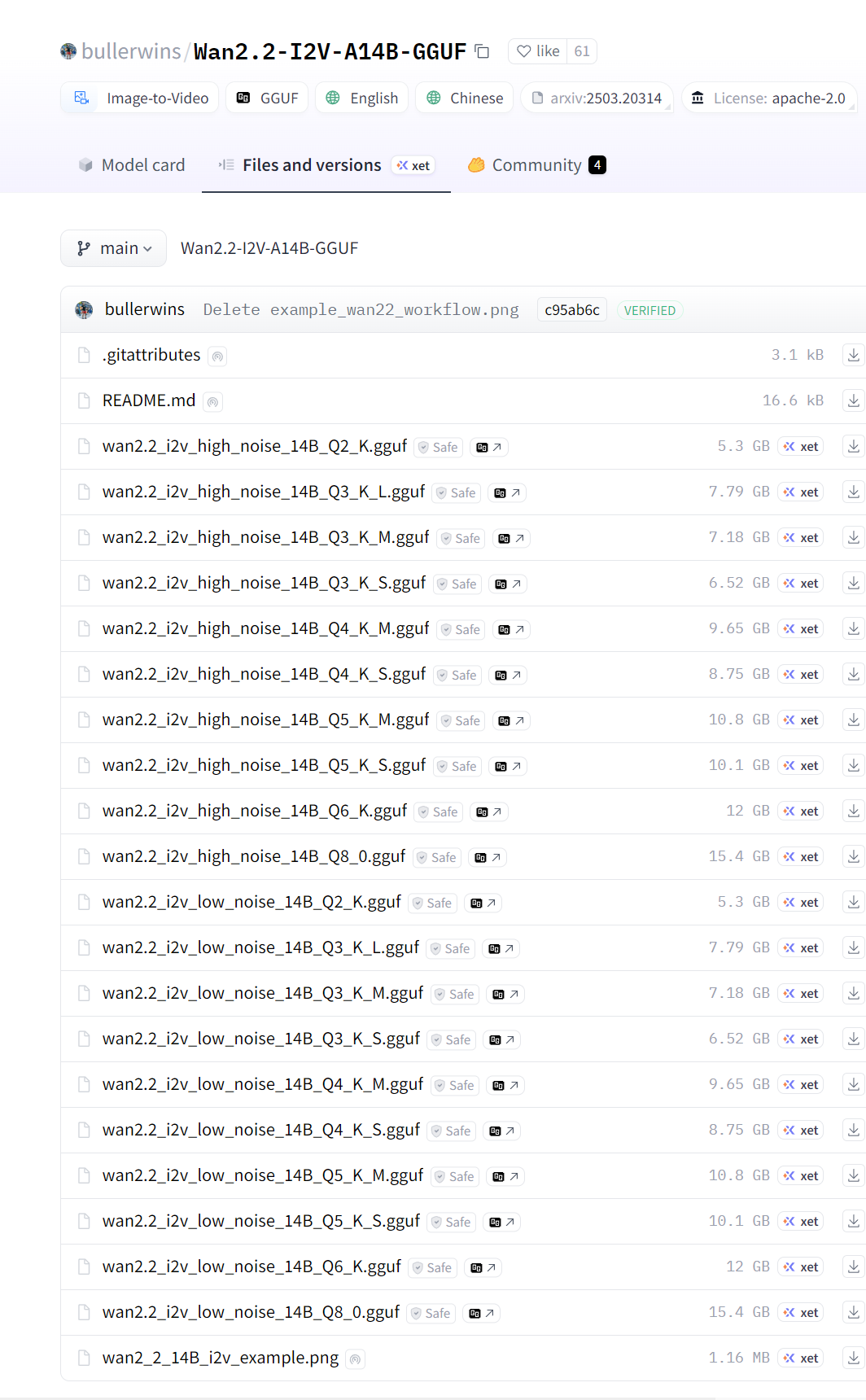866x1400 pixels.
Task: Open wan2.2_i2v_low_noise_14B_Q6_K.gguf
Action: point(251,1267)
